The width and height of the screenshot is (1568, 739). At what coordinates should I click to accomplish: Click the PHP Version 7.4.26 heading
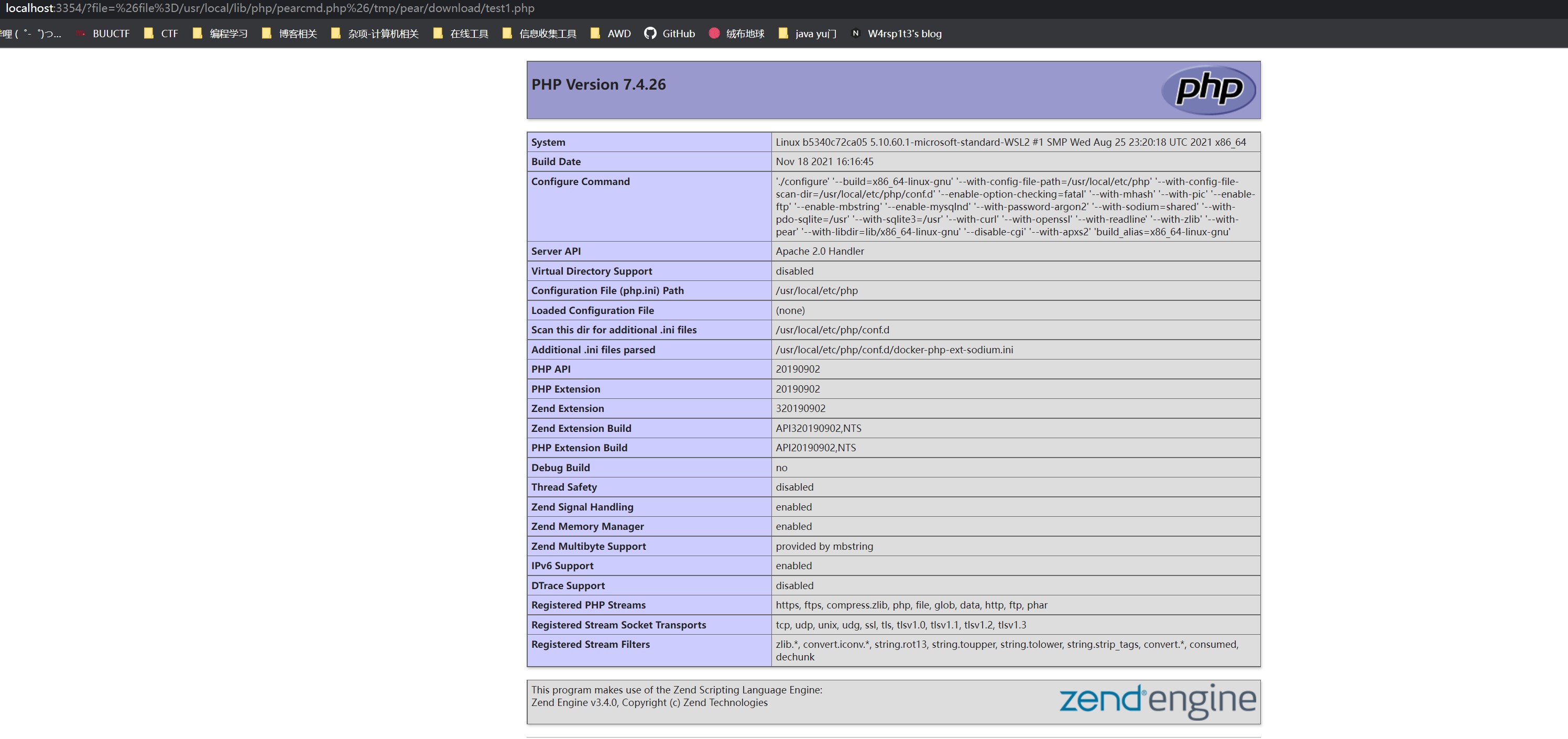click(598, 84)
